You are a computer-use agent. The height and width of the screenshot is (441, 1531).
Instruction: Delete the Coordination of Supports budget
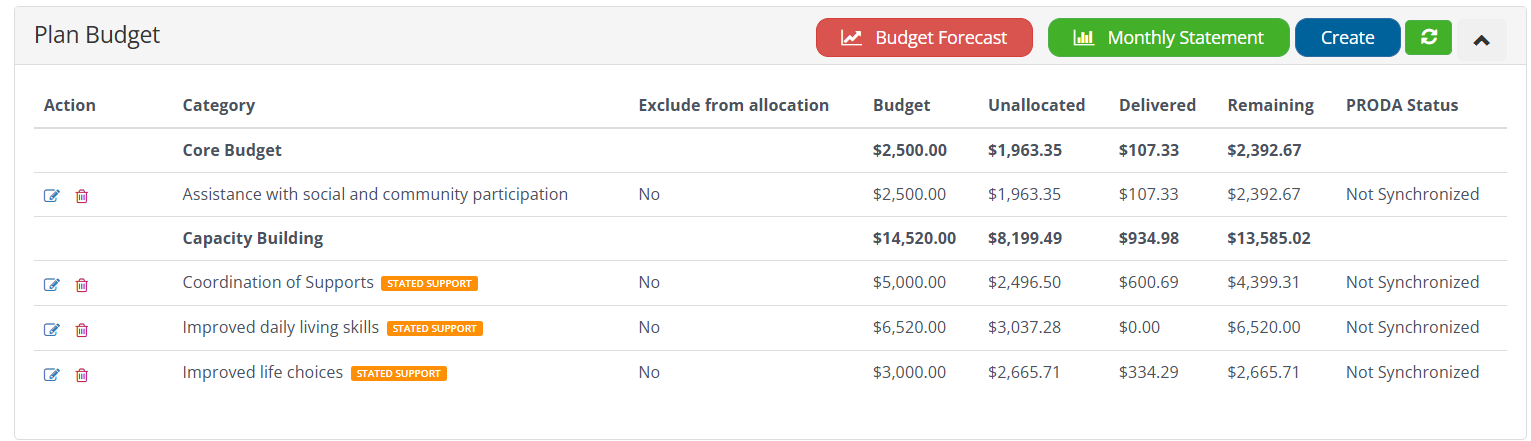click(82, 285)
